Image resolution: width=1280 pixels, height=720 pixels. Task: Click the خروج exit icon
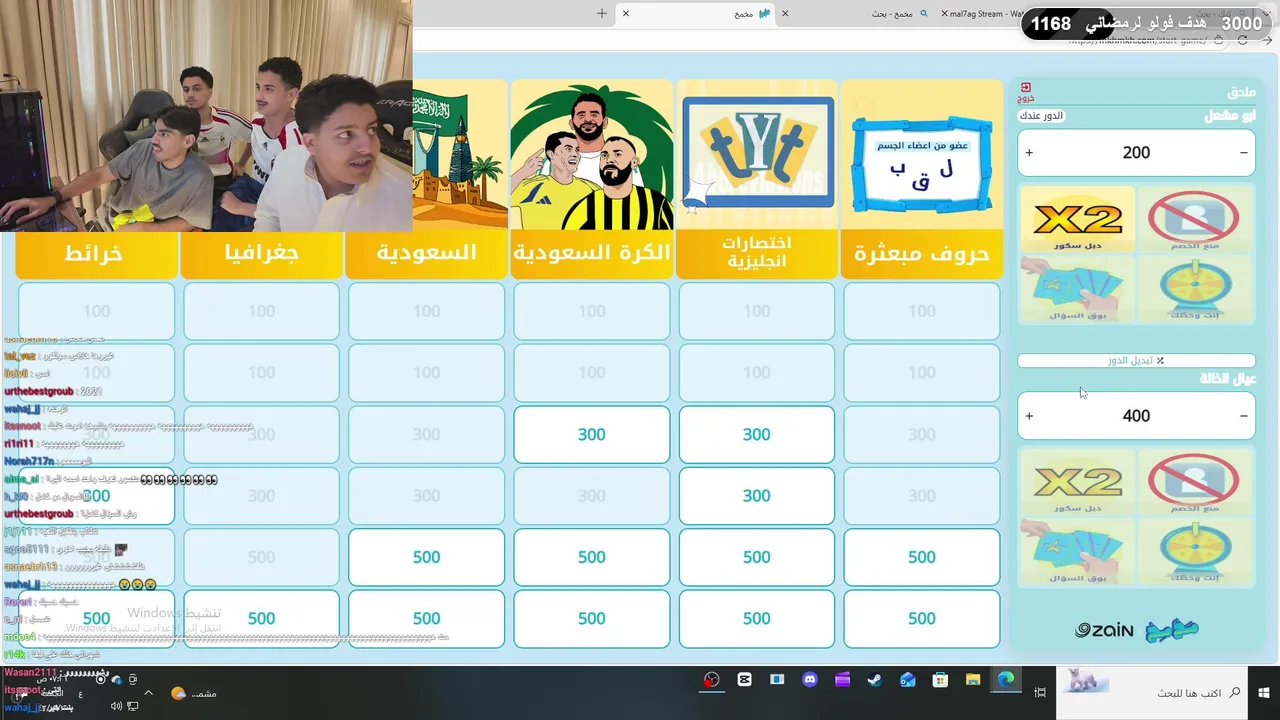point(1026,92)
